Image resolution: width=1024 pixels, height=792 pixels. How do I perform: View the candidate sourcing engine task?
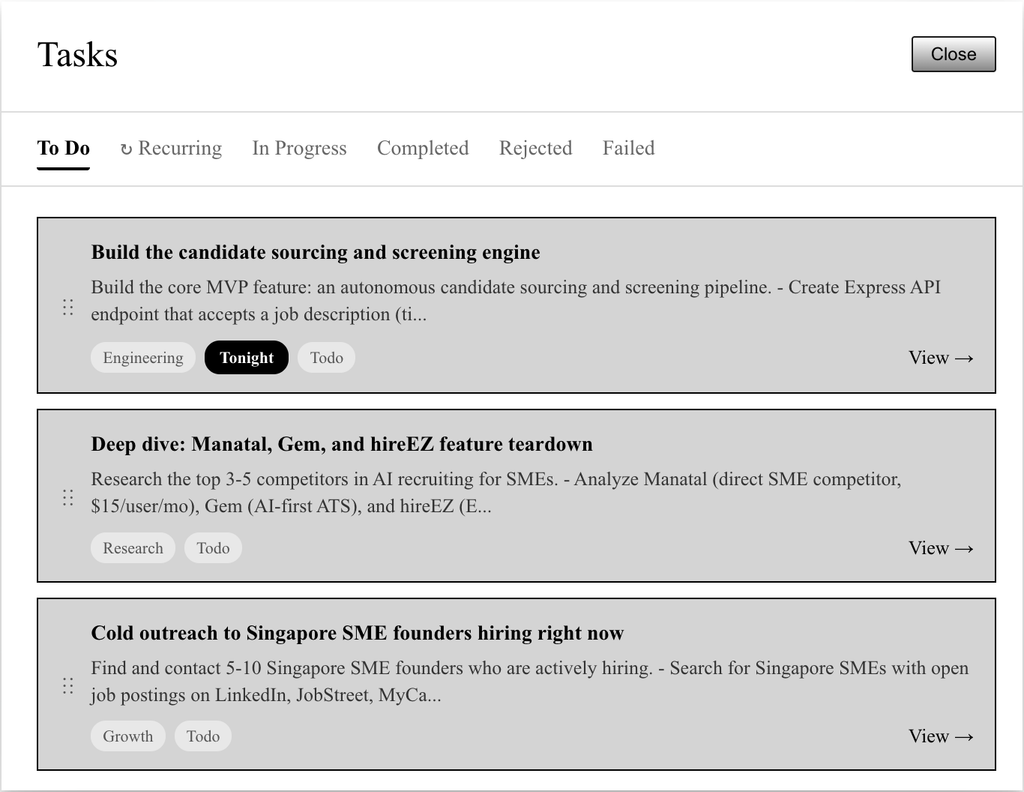[940, 358]
